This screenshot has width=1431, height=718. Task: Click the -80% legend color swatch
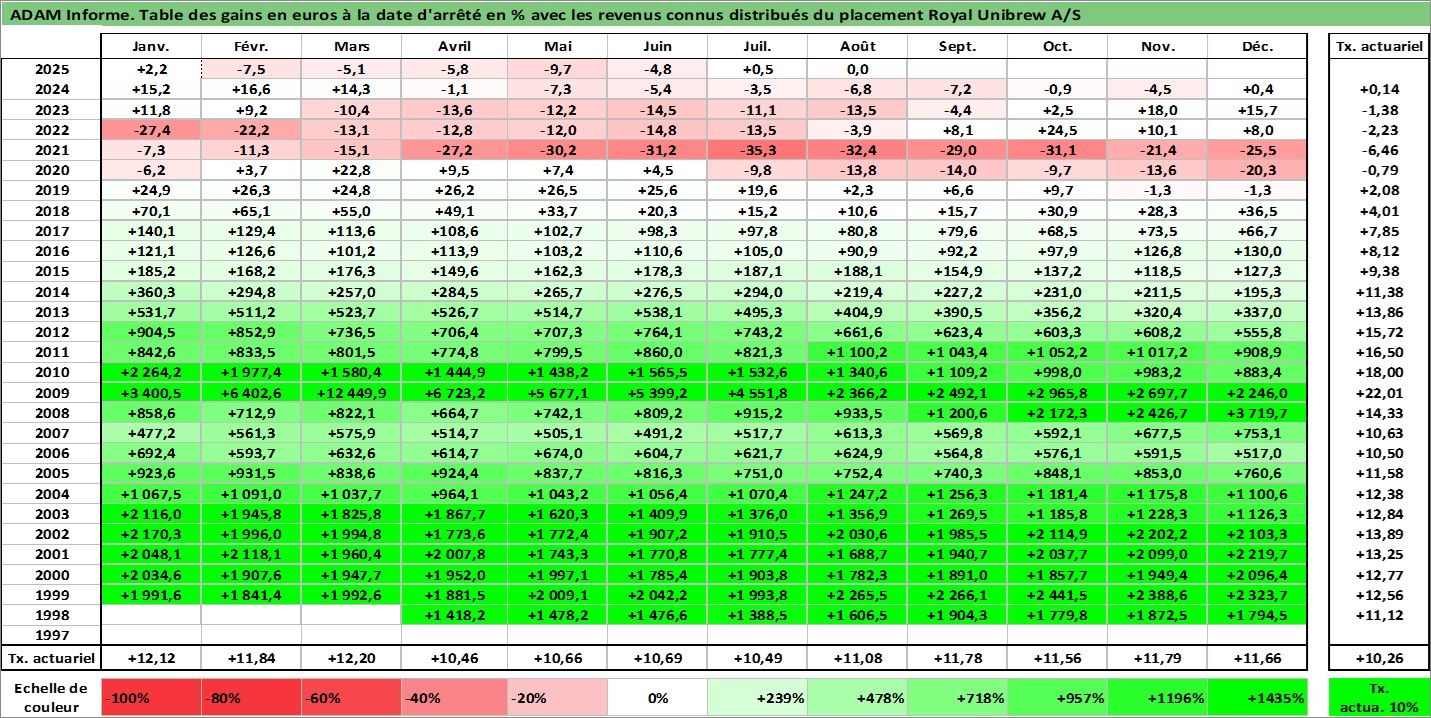[252, 697]
